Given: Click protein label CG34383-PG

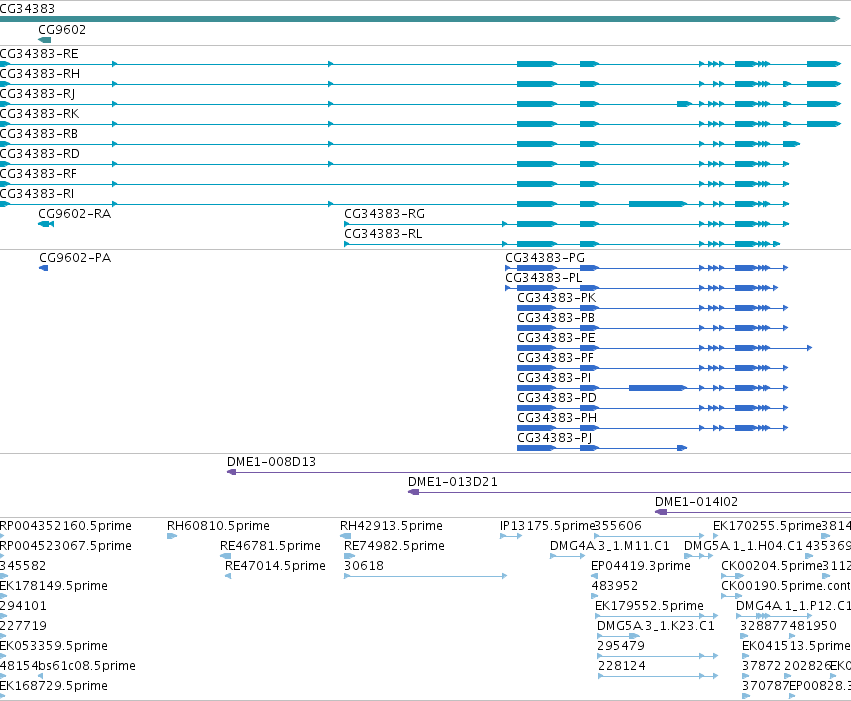Looking at the screenshot, I should [545, 258].
